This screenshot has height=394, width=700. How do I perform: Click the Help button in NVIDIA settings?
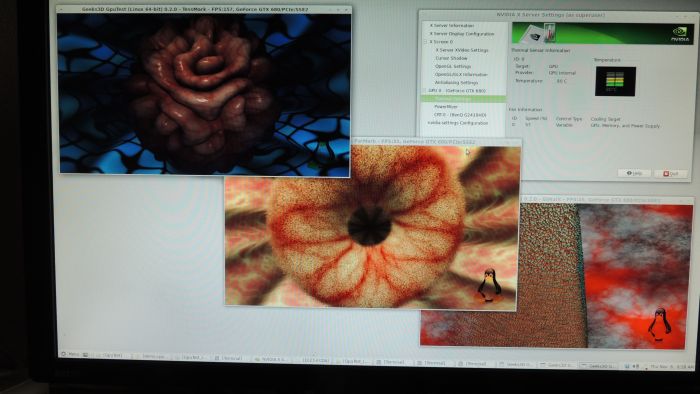point(633,173)
